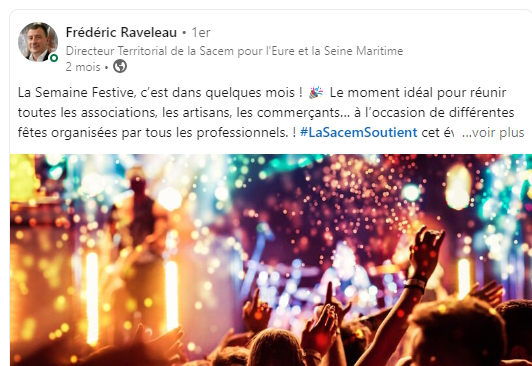Click the Directeur Territorial de la Sacem headline
Screen dimensions: 532x366
point(234,51)
